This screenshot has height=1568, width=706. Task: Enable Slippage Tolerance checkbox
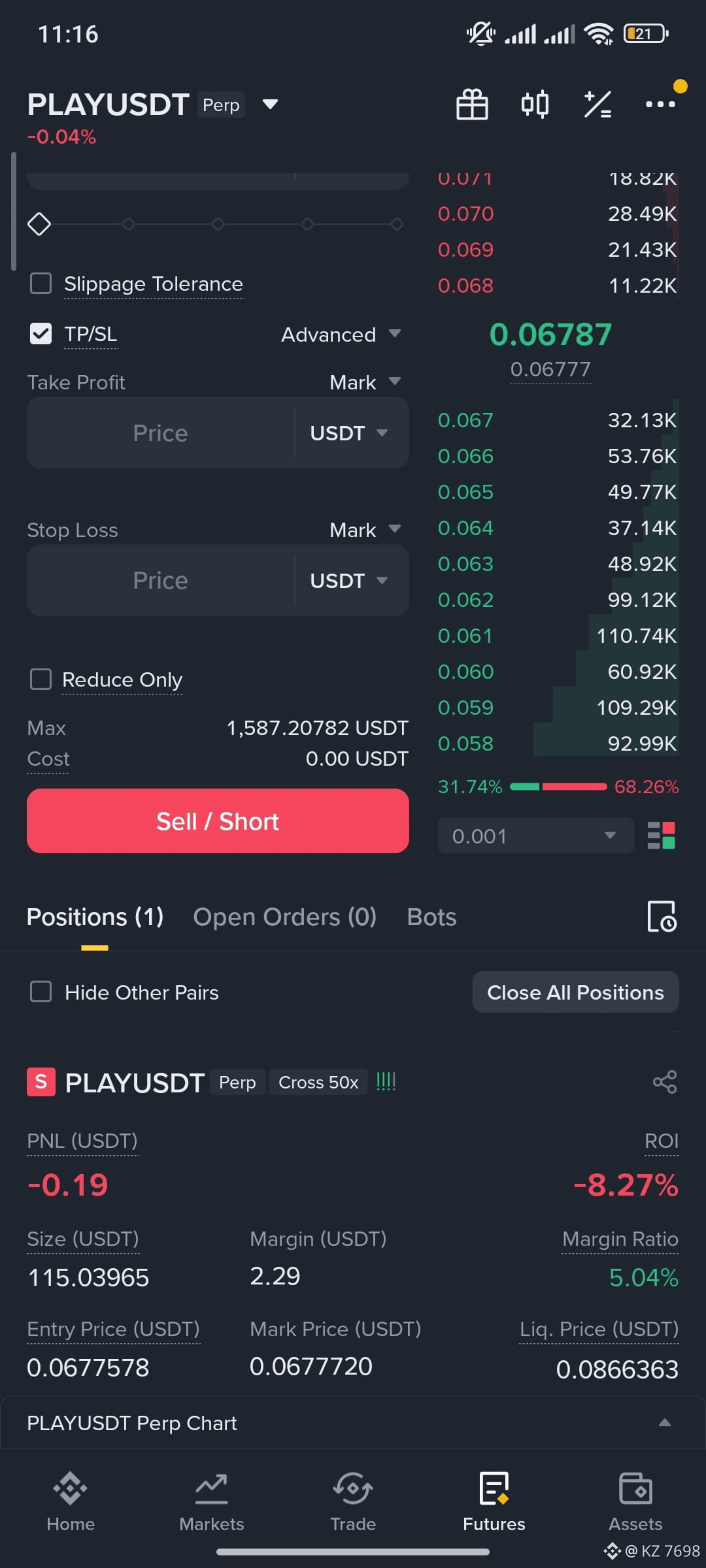pyautogui.click(x=41, y=284)
